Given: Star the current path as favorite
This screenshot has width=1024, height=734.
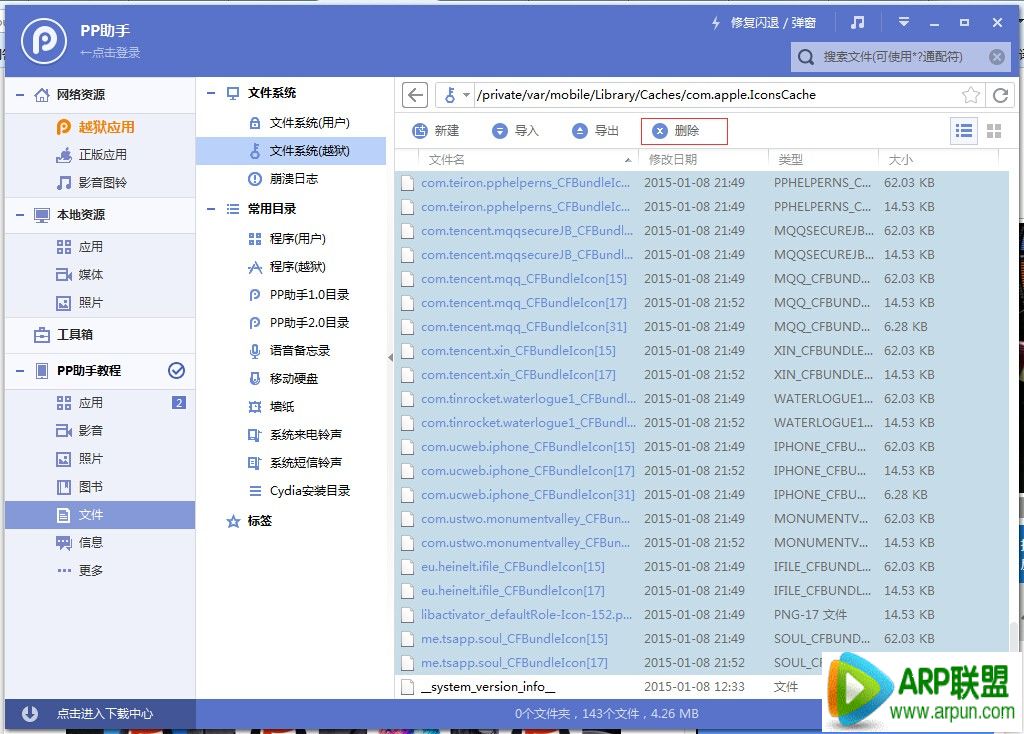Looking at the screenshot, I should 971,94.
